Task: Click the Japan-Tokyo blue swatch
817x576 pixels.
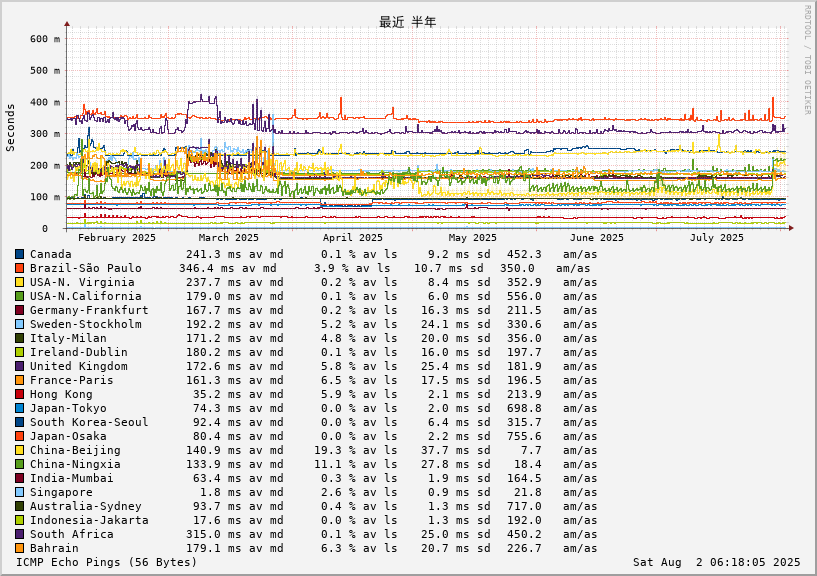Action: 19,409
